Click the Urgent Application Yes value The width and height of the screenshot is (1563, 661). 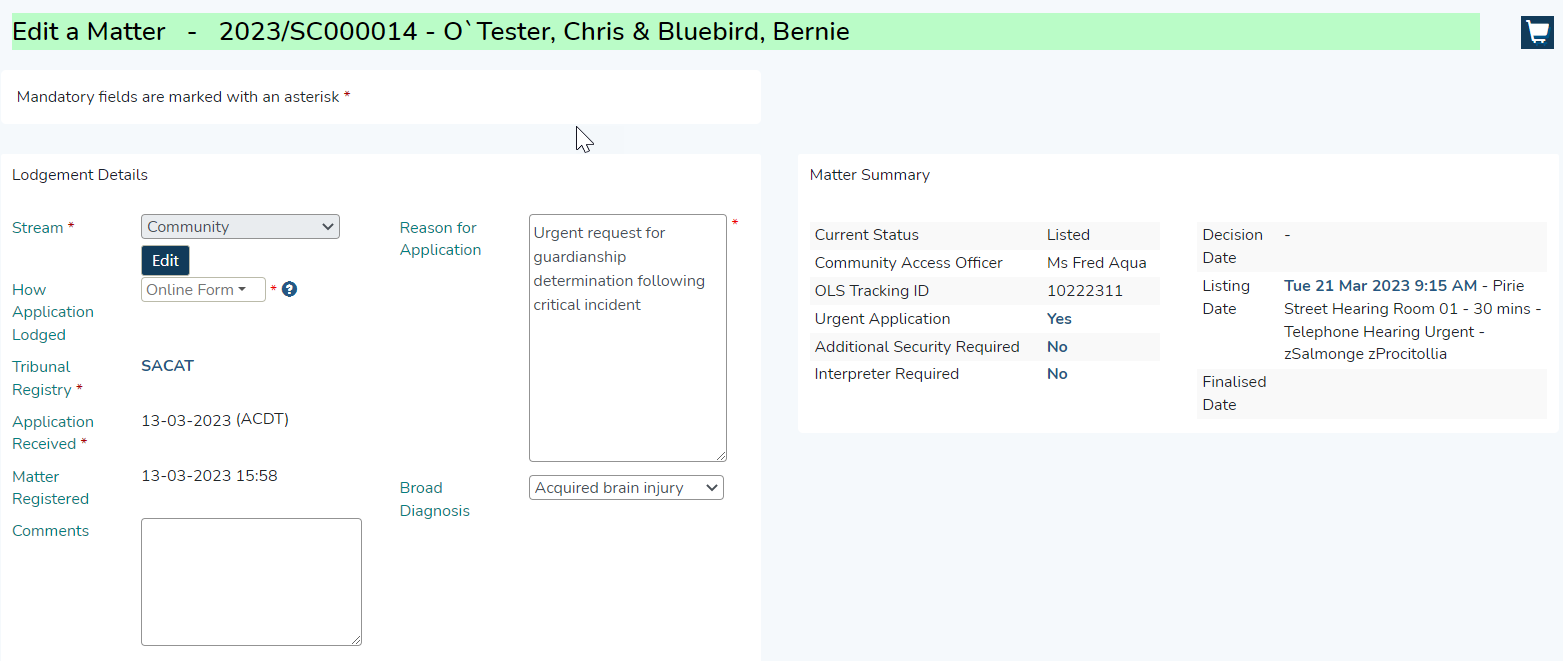tap(1059, 319)
